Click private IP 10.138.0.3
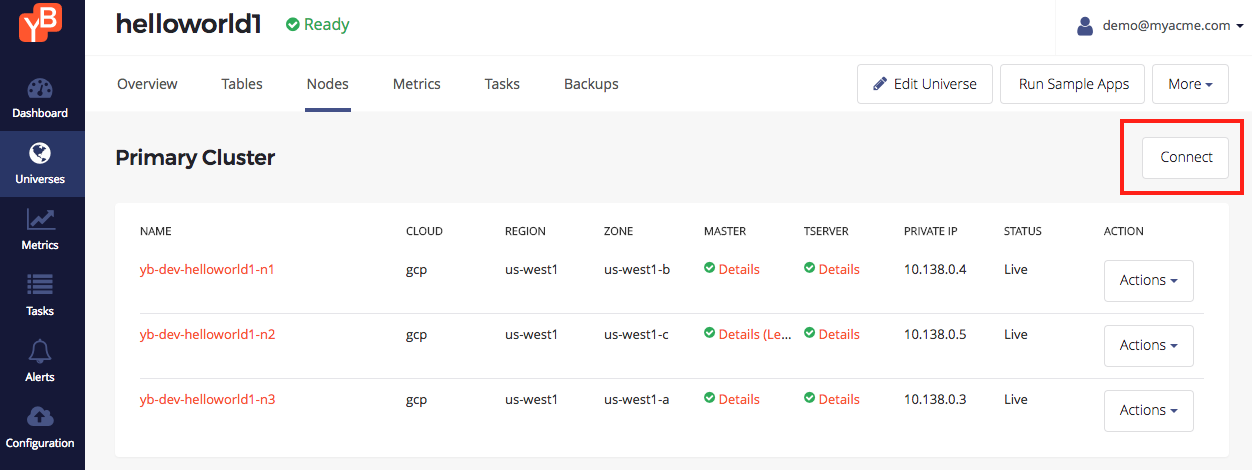This screenshot has height=470, width=1252. tap(935, 399)
